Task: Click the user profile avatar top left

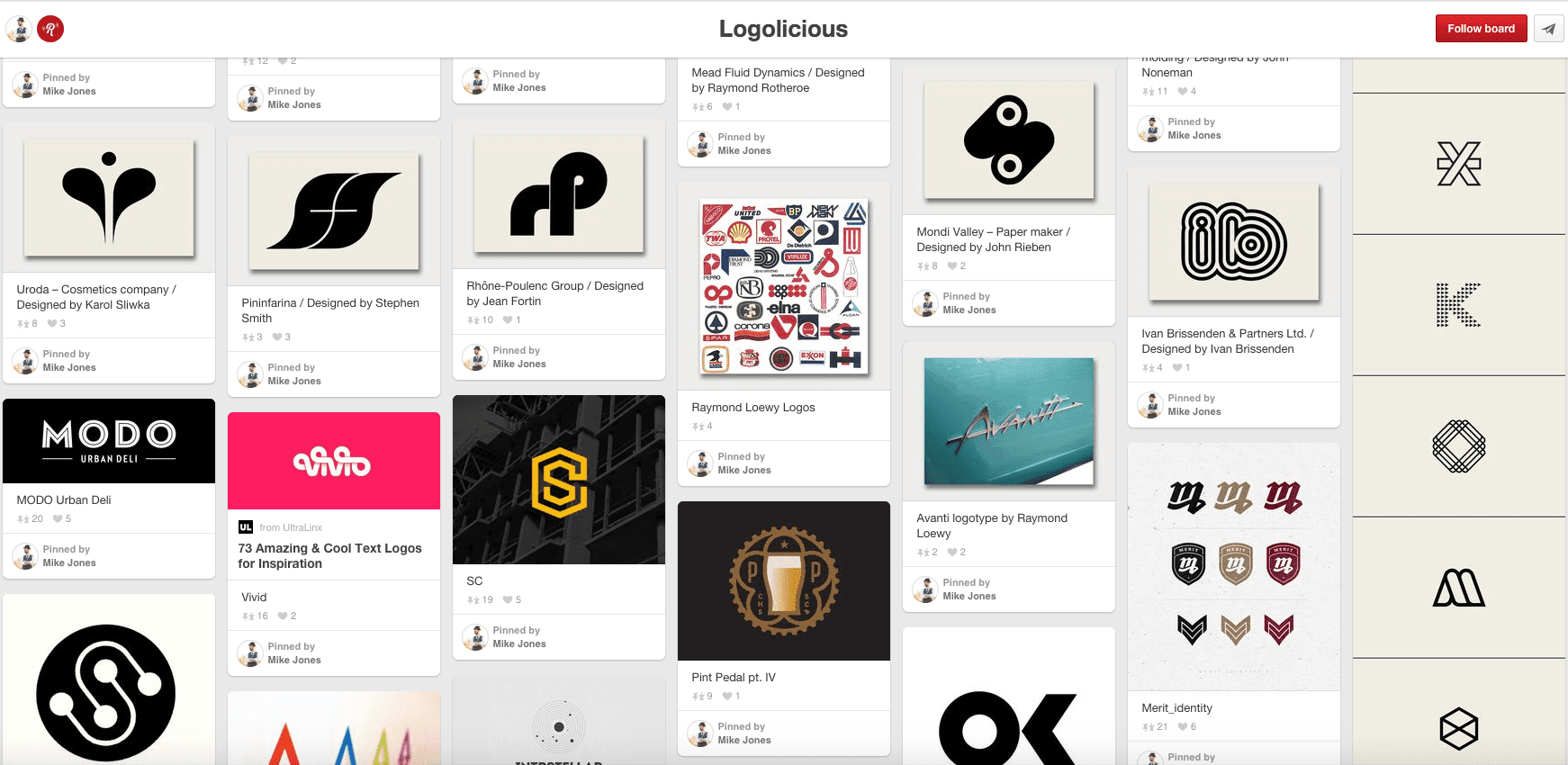Action: pos(18,28)
